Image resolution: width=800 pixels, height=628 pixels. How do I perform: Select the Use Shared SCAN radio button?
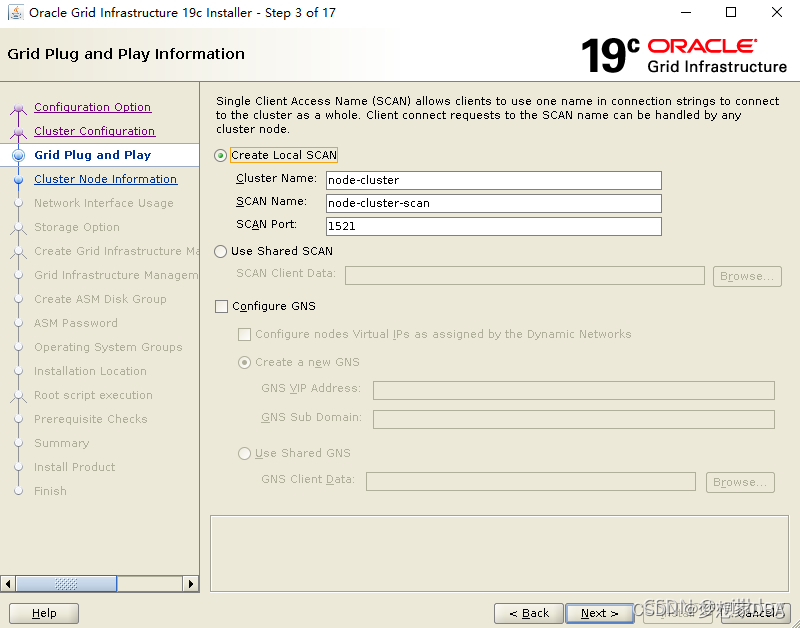220,252
